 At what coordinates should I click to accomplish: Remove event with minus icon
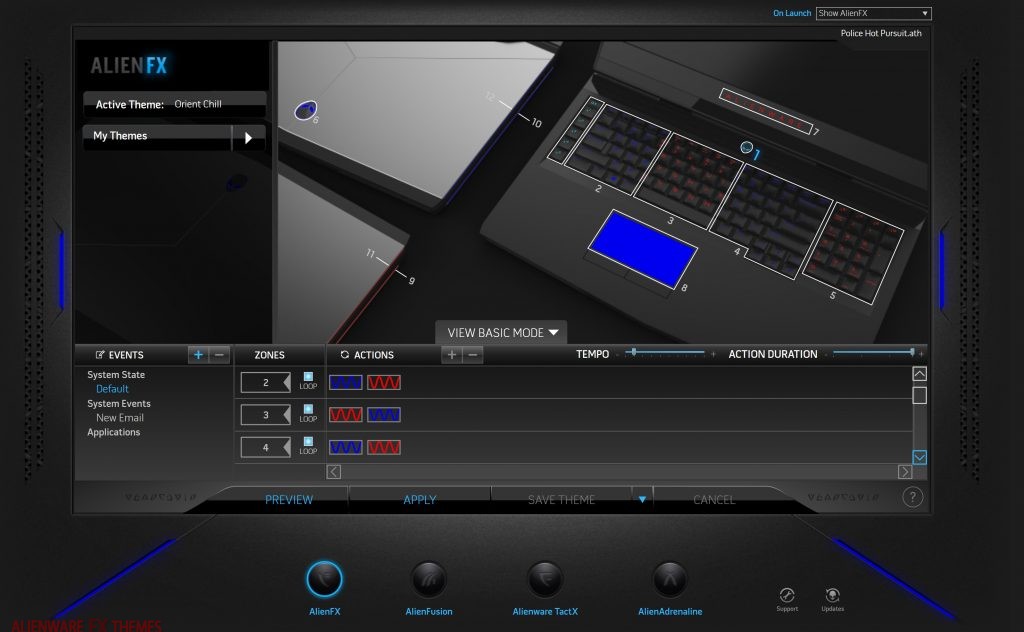point(219,355)
